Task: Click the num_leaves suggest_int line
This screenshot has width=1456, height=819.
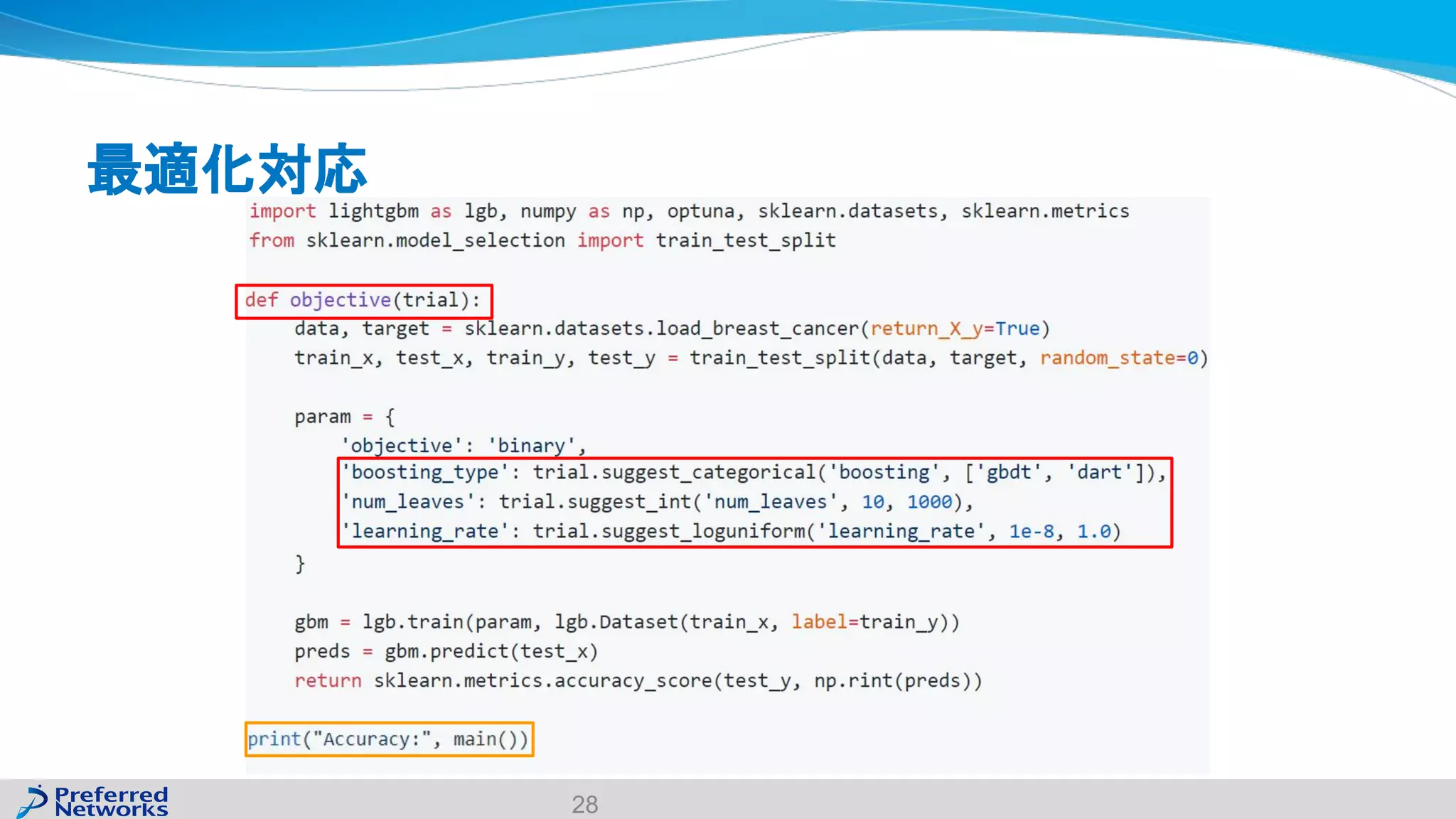Action: click(658, 502)
